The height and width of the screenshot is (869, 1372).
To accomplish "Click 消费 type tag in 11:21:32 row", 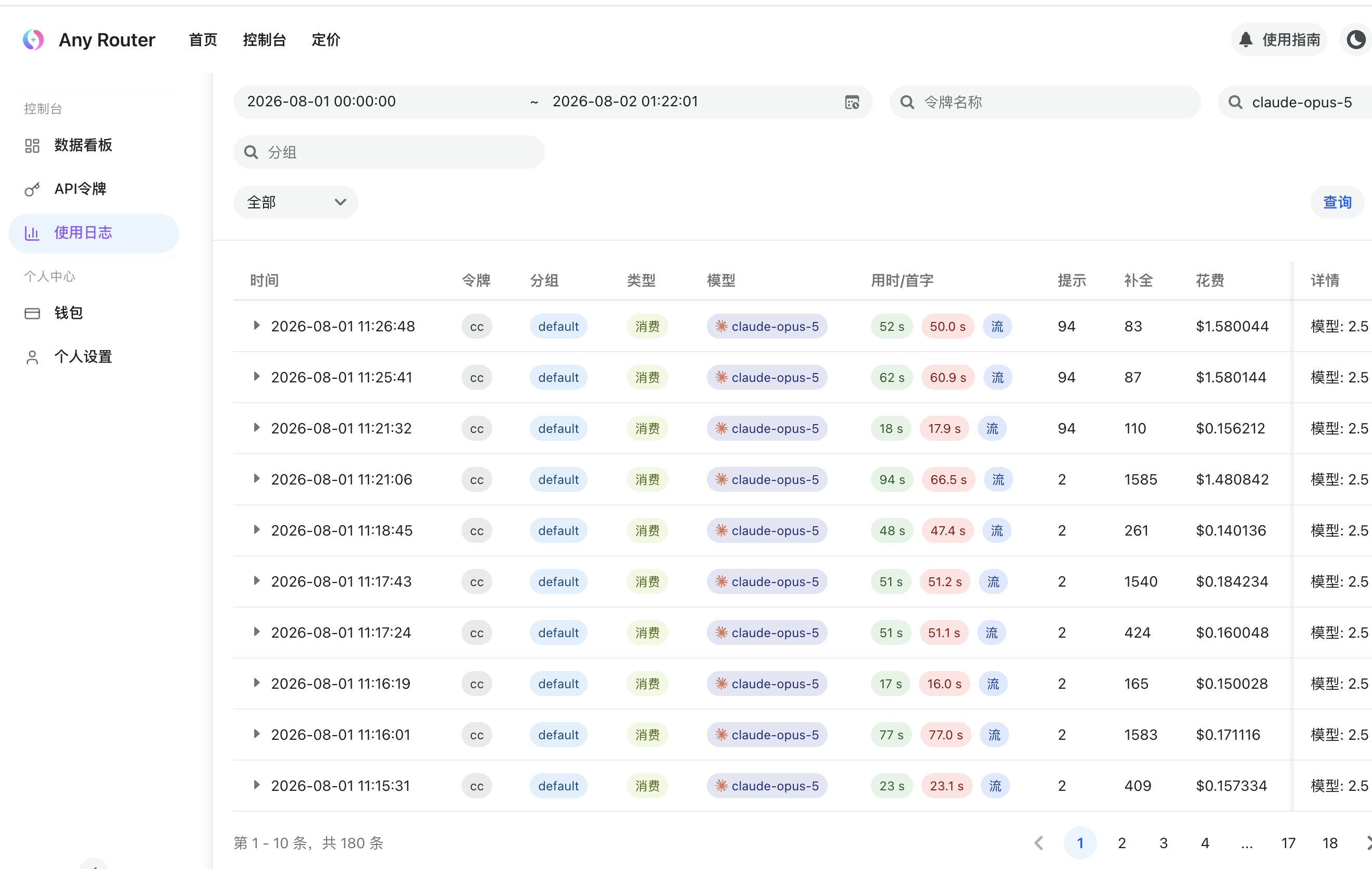I will coord(647,429).
